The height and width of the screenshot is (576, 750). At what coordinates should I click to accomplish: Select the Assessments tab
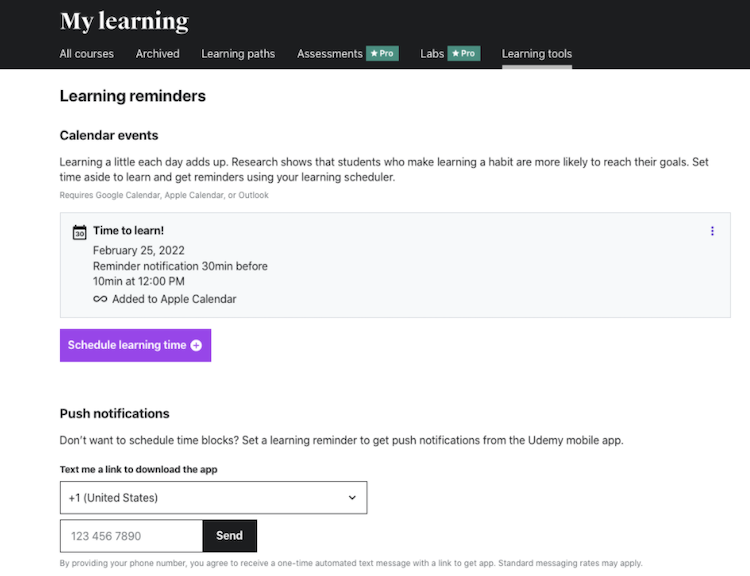point(329,54)
